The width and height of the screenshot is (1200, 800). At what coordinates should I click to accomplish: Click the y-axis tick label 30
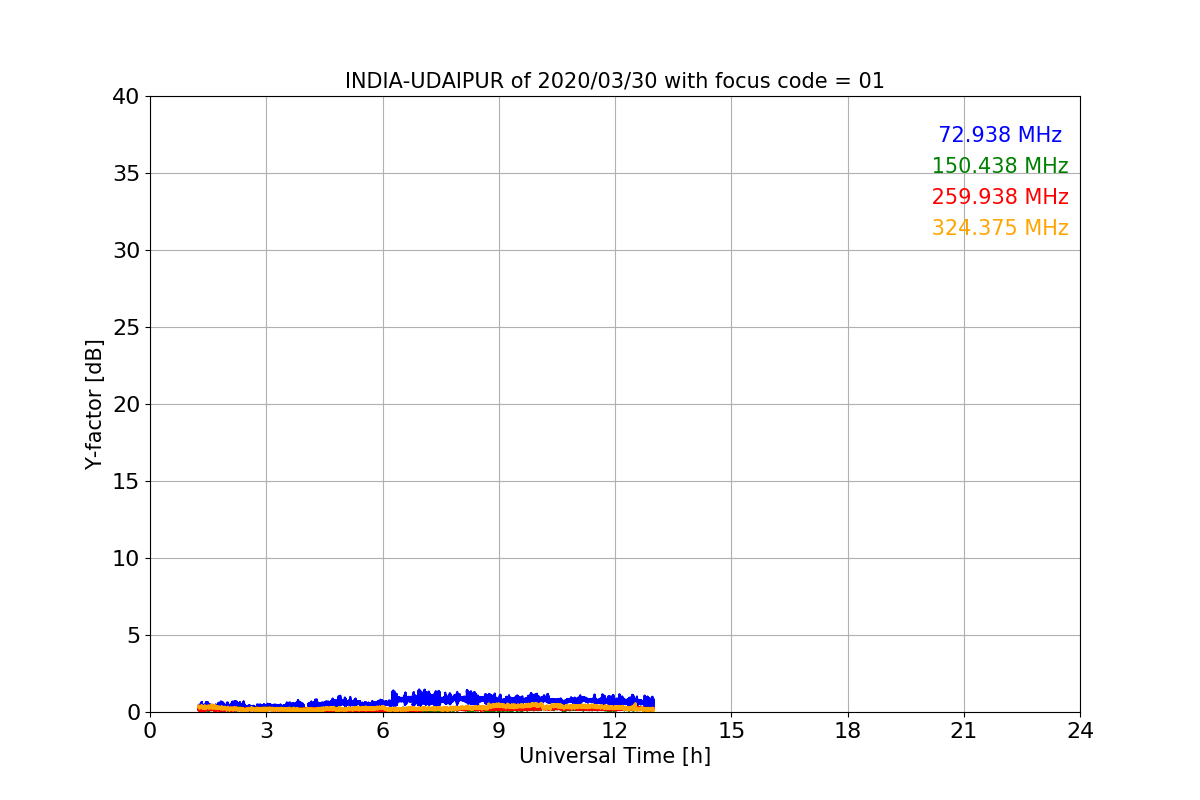[x=125, y=251]
